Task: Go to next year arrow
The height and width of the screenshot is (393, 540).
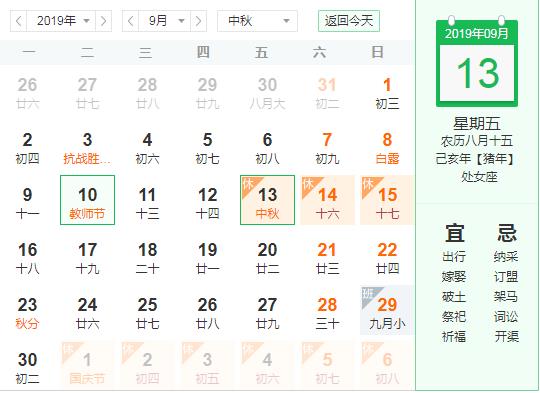Action: coord(103,21)
